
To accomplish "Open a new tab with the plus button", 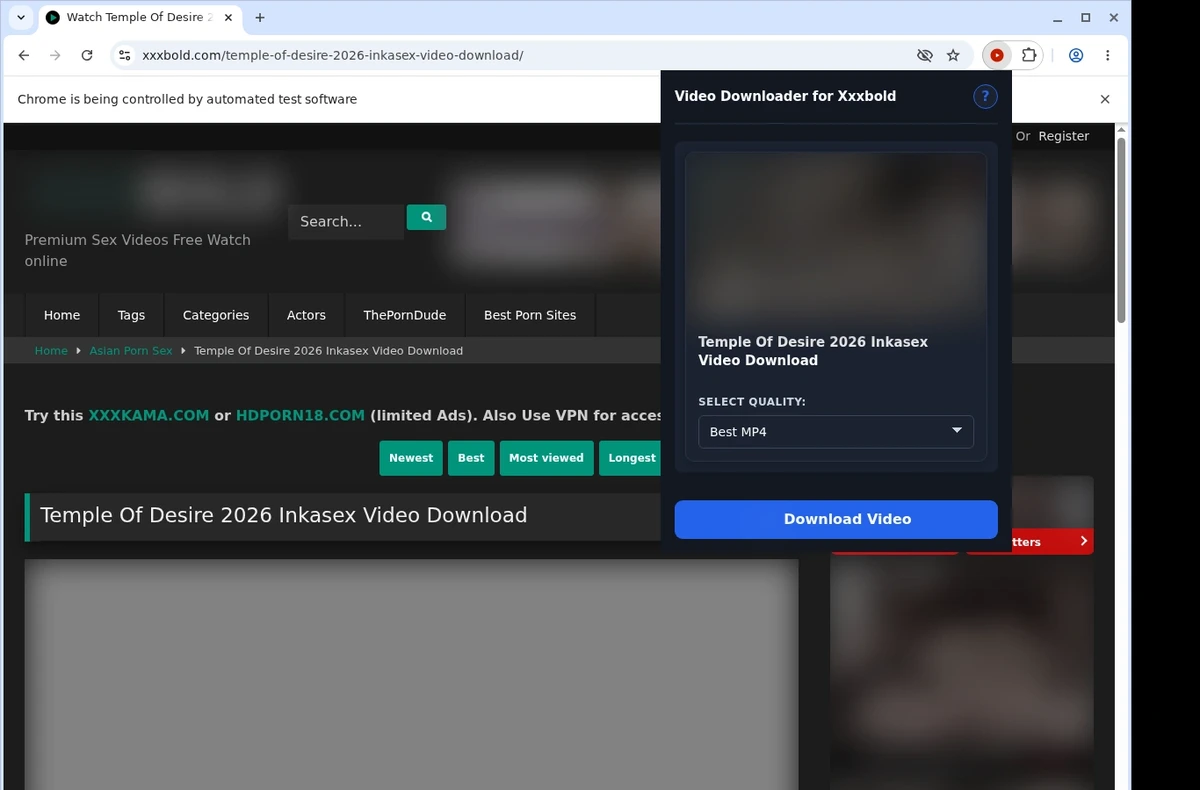I will tap(260, 17).
